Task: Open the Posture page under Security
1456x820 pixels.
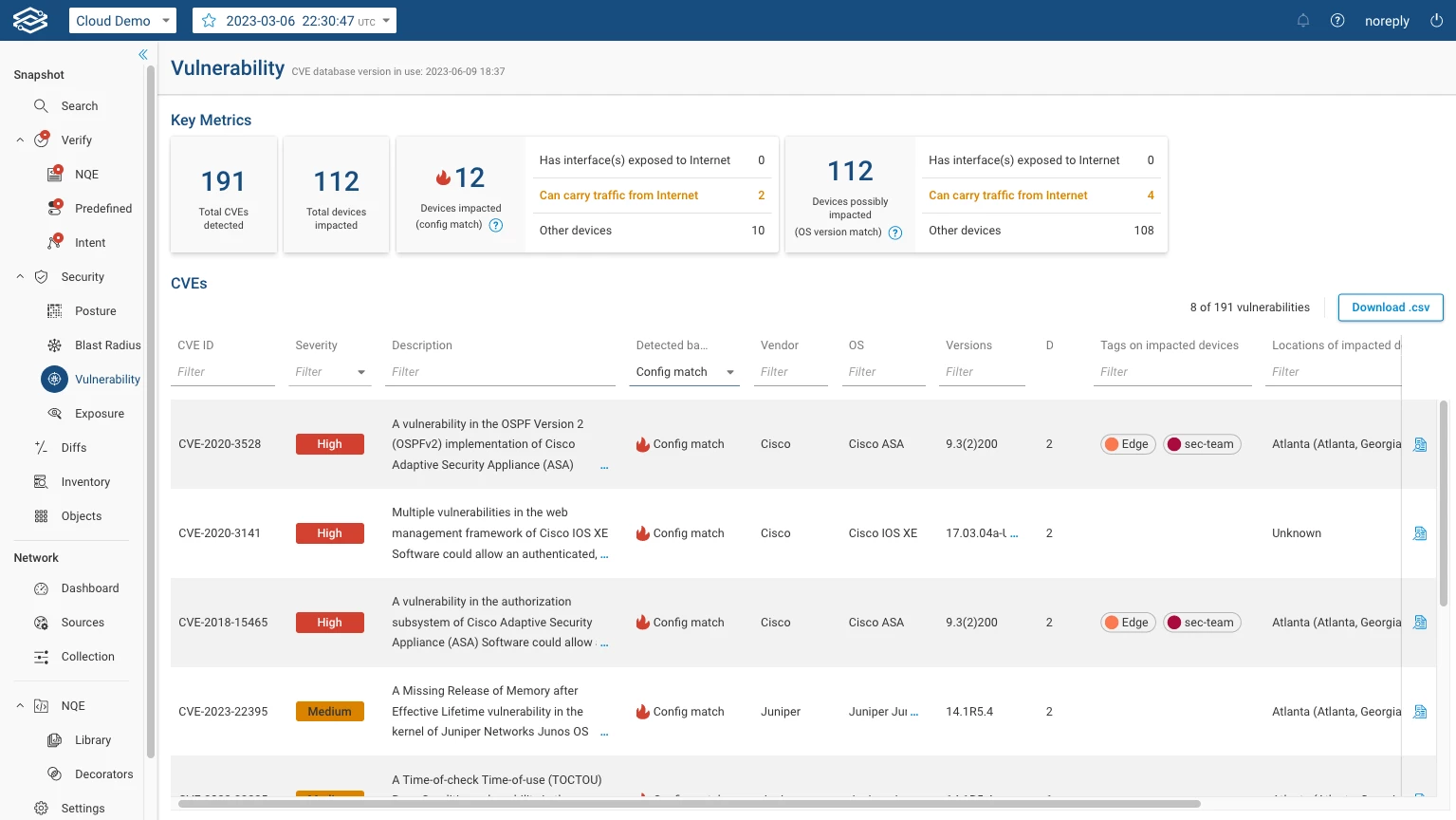Action: point(96,311)
